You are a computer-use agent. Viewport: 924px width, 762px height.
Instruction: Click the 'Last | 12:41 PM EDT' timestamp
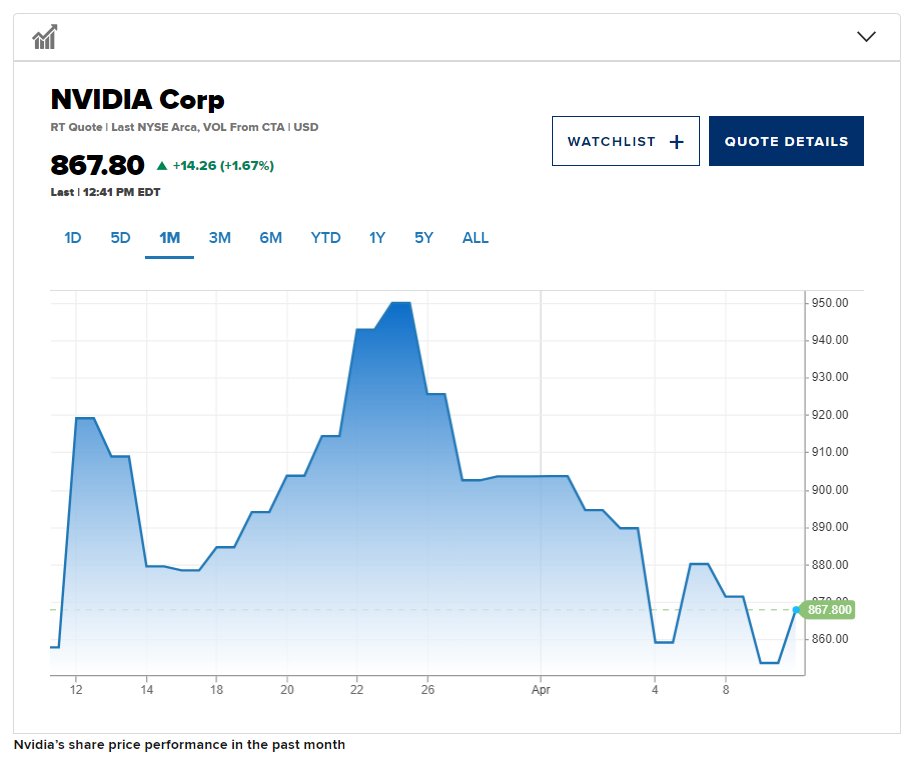click(105, 192)
